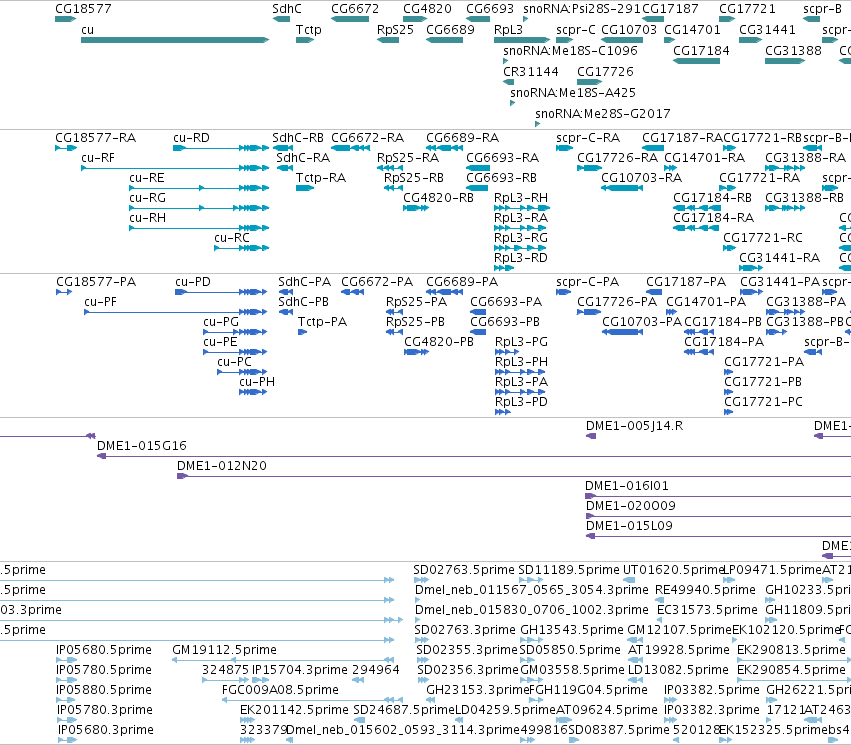Image resolution: width=851 pixels, height=745 pixels.
Task: Select the cu-RC transcript
Action: coord(242,247)
